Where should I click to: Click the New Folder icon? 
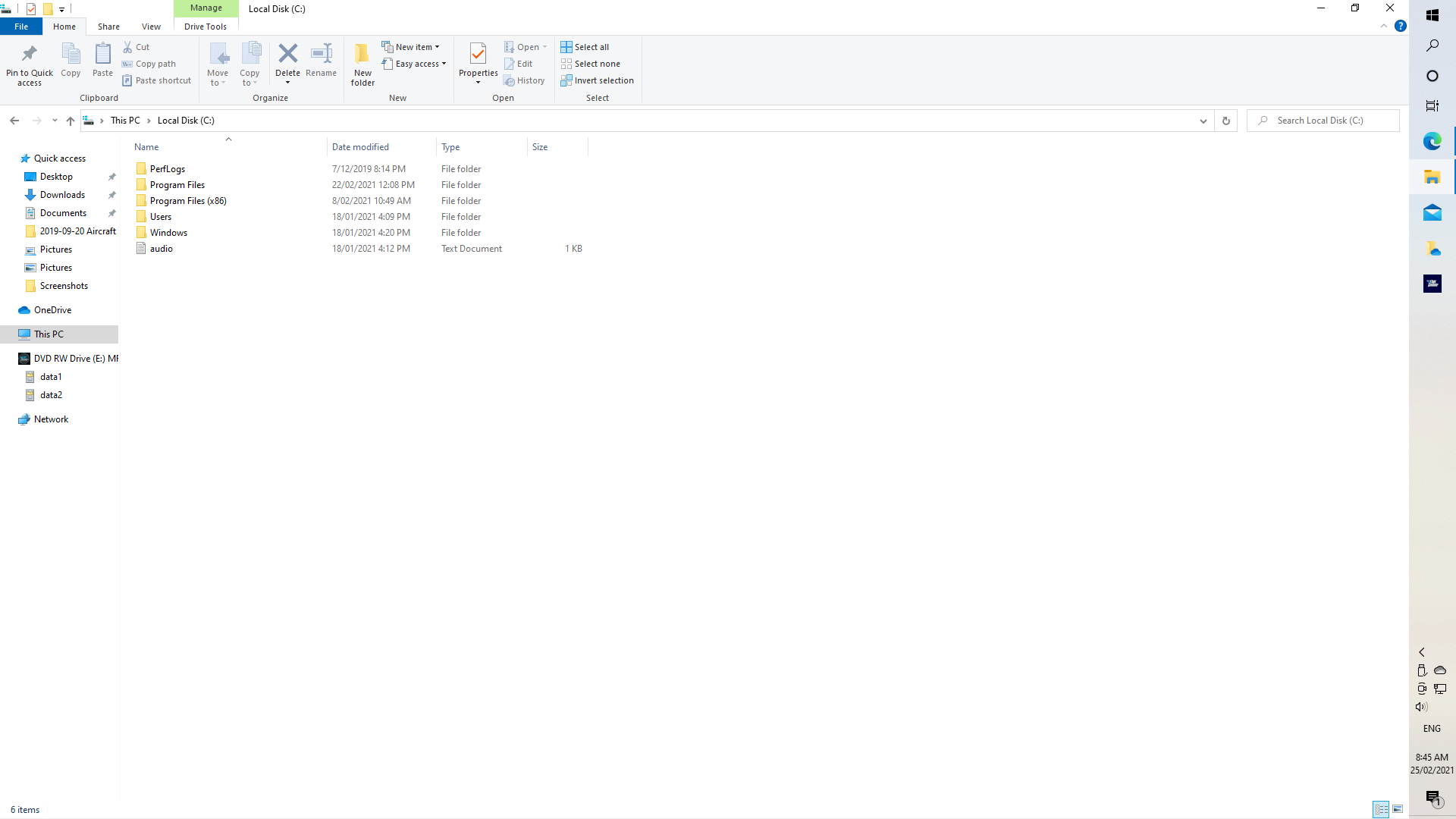click(363, 62)
